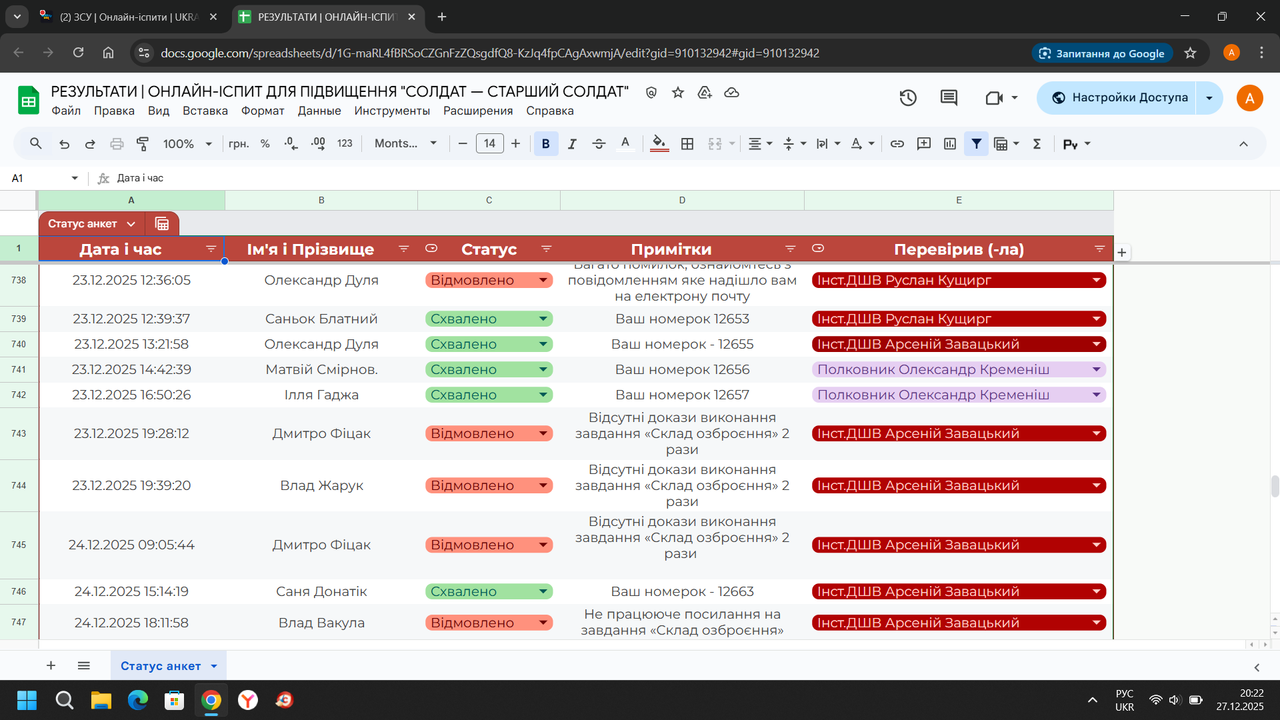This screenshot has width=1280, height=720.
Task: Open filter for Примітки column
Action: pos(790,248)
